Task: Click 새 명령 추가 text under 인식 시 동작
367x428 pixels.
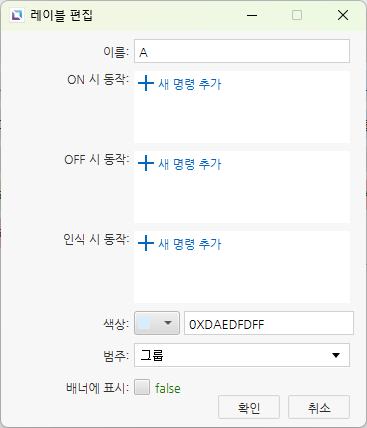Action: (x=190, y=244)
